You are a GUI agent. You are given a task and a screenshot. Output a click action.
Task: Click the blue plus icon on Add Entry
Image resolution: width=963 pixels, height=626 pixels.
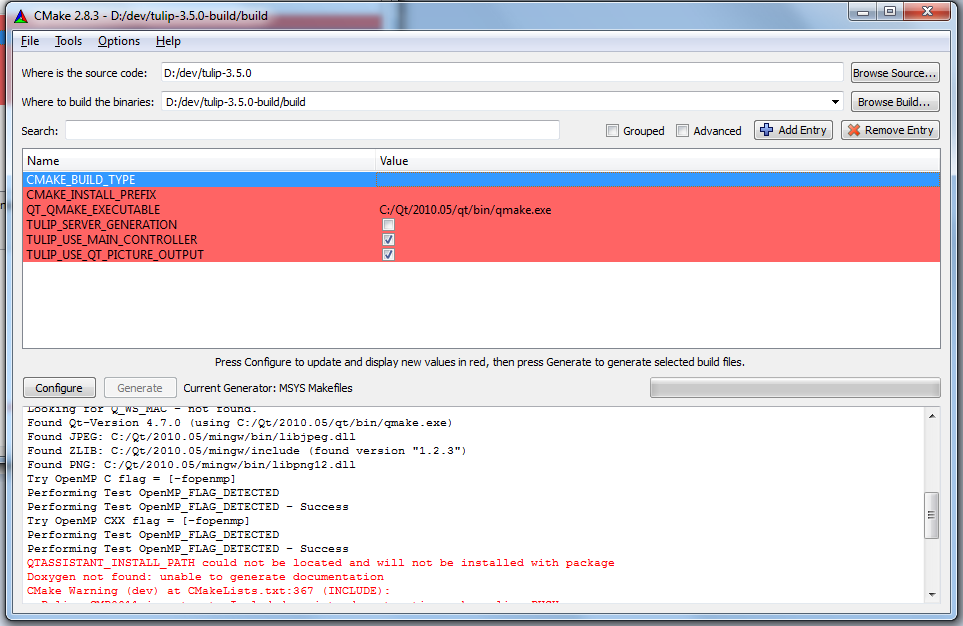[x=766, y=130]
